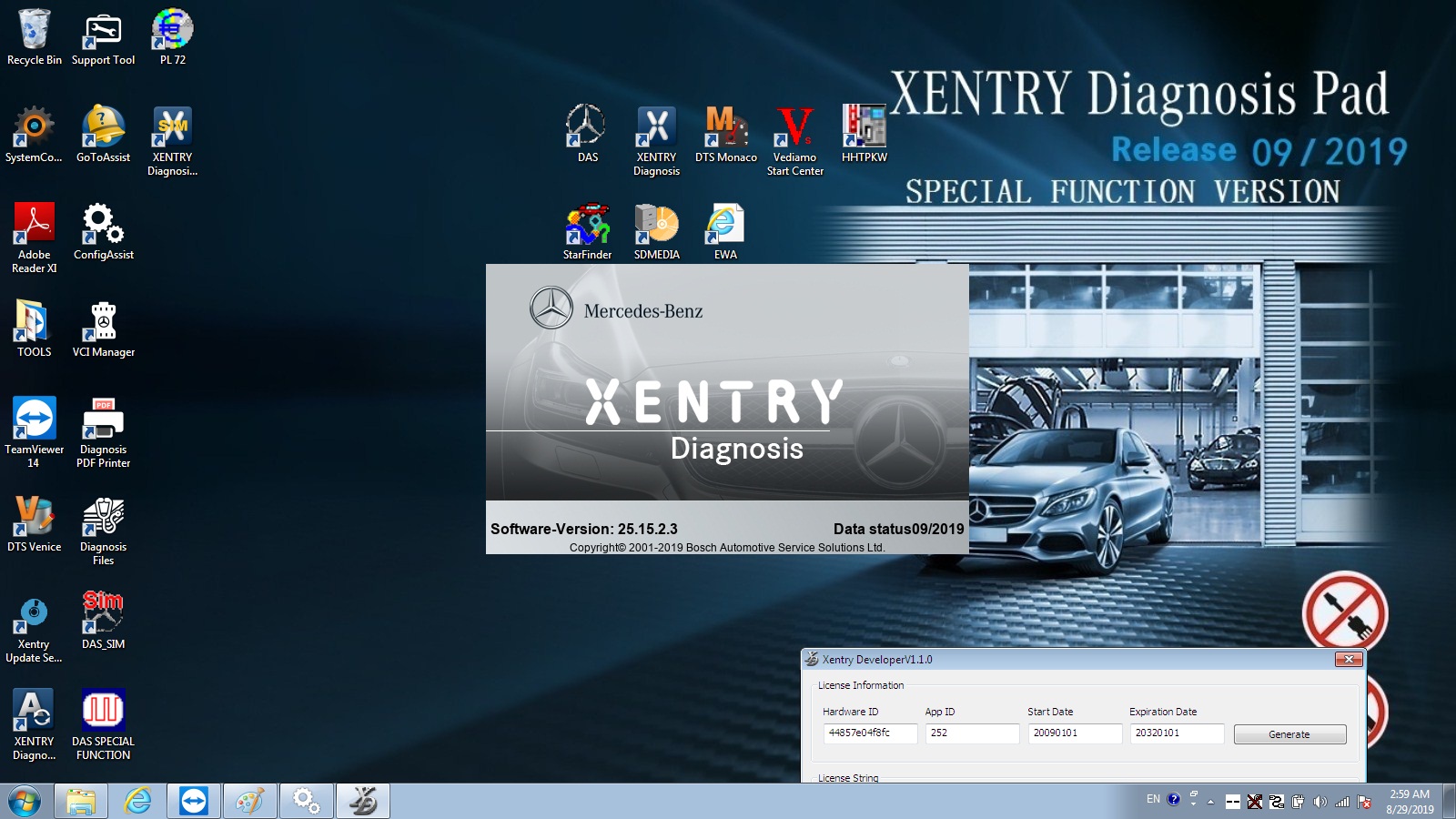Focus the App ID field showing 252

(972, 733)
